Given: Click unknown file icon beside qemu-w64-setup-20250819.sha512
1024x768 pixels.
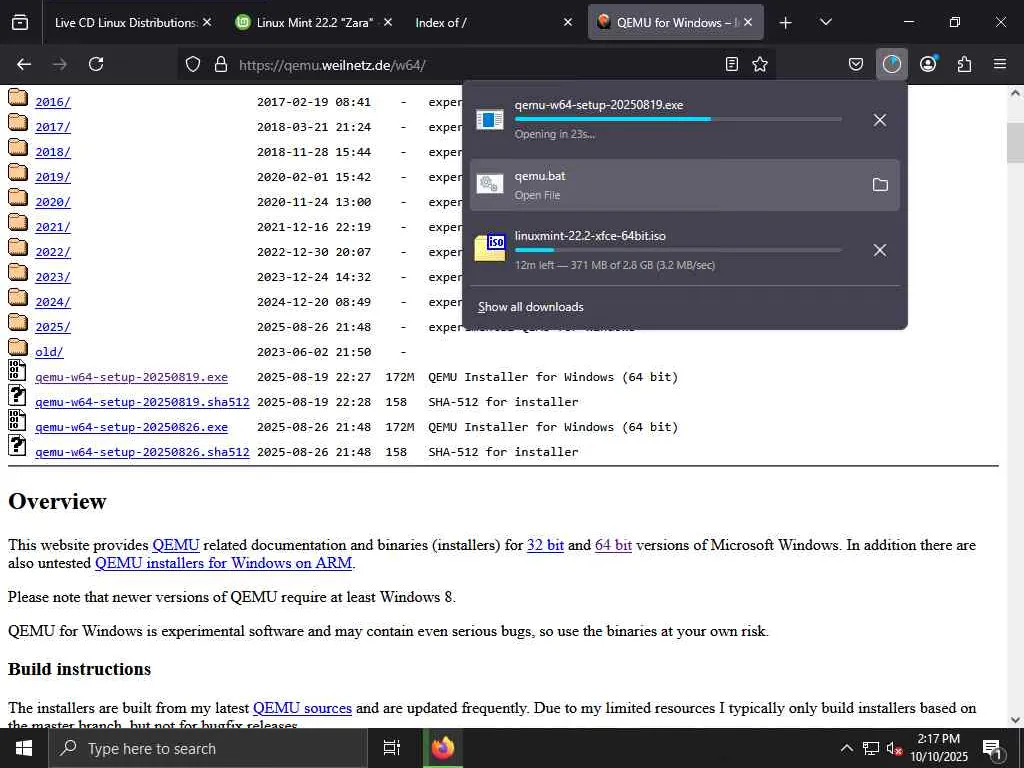Looking at the screenshot, I should click(17, 395).
